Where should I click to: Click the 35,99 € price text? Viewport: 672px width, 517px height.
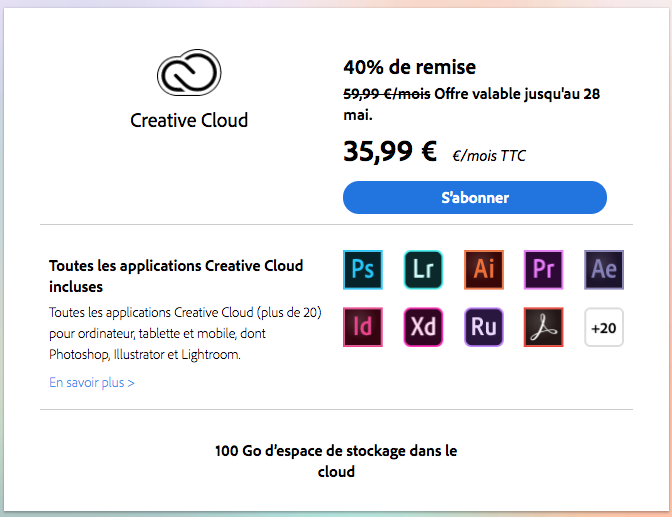pyautogui.click(x=390, y=151)
